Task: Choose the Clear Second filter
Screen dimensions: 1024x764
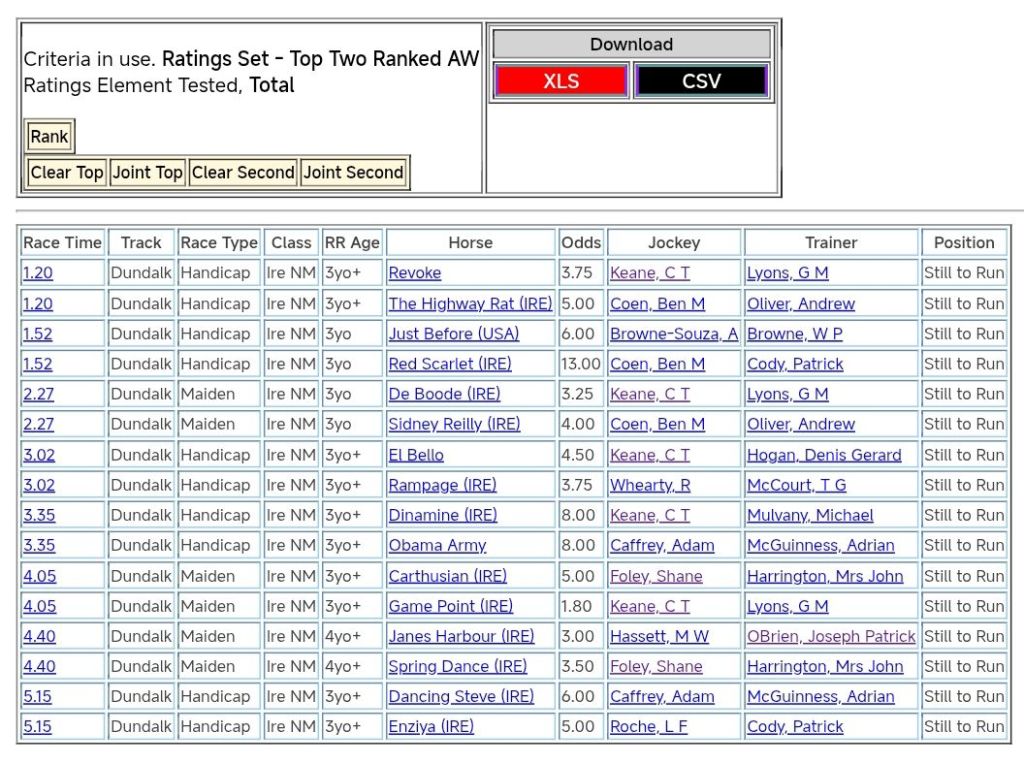Action: 243,173
